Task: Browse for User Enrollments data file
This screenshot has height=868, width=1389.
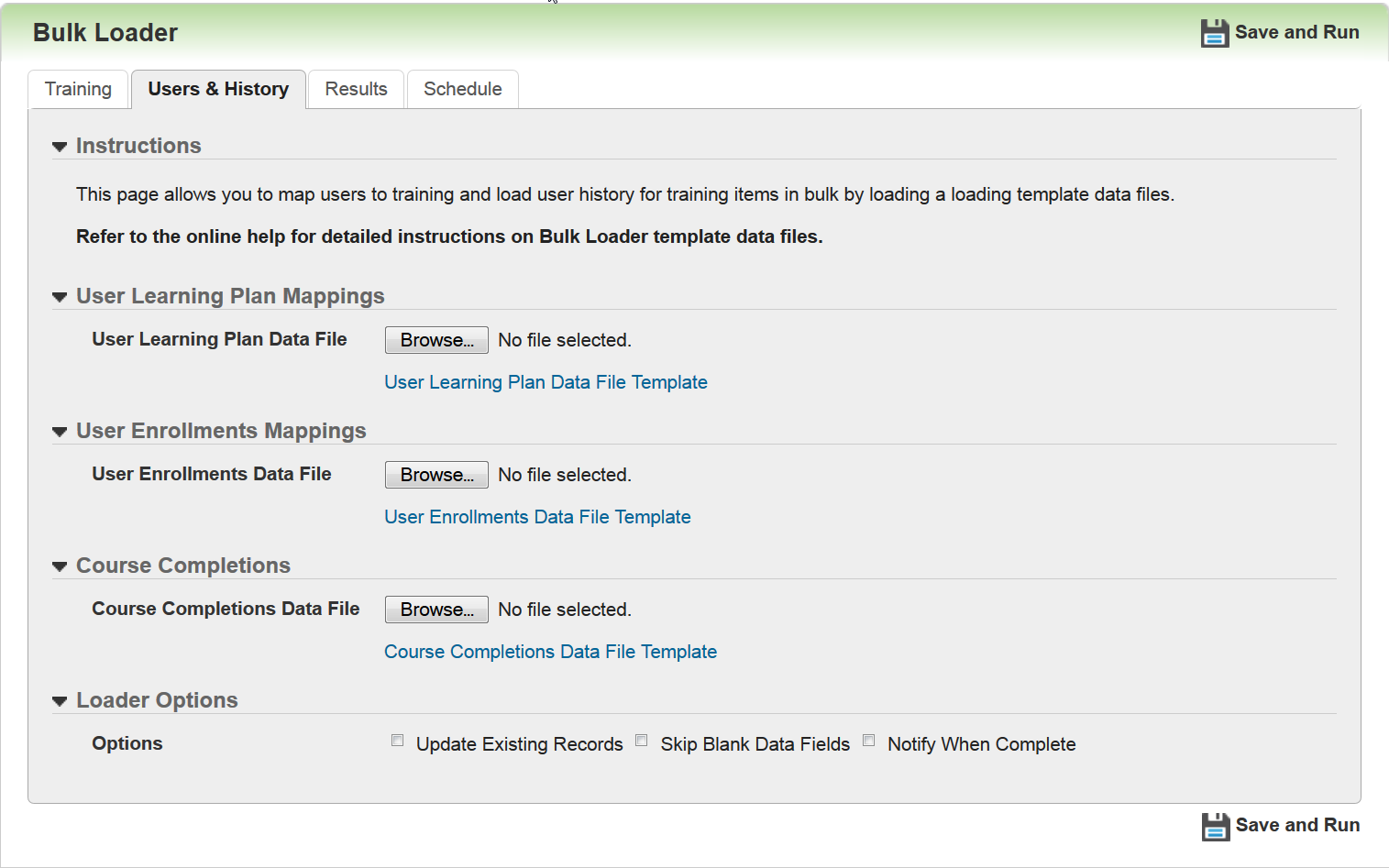Action: (x=436, y=475)
